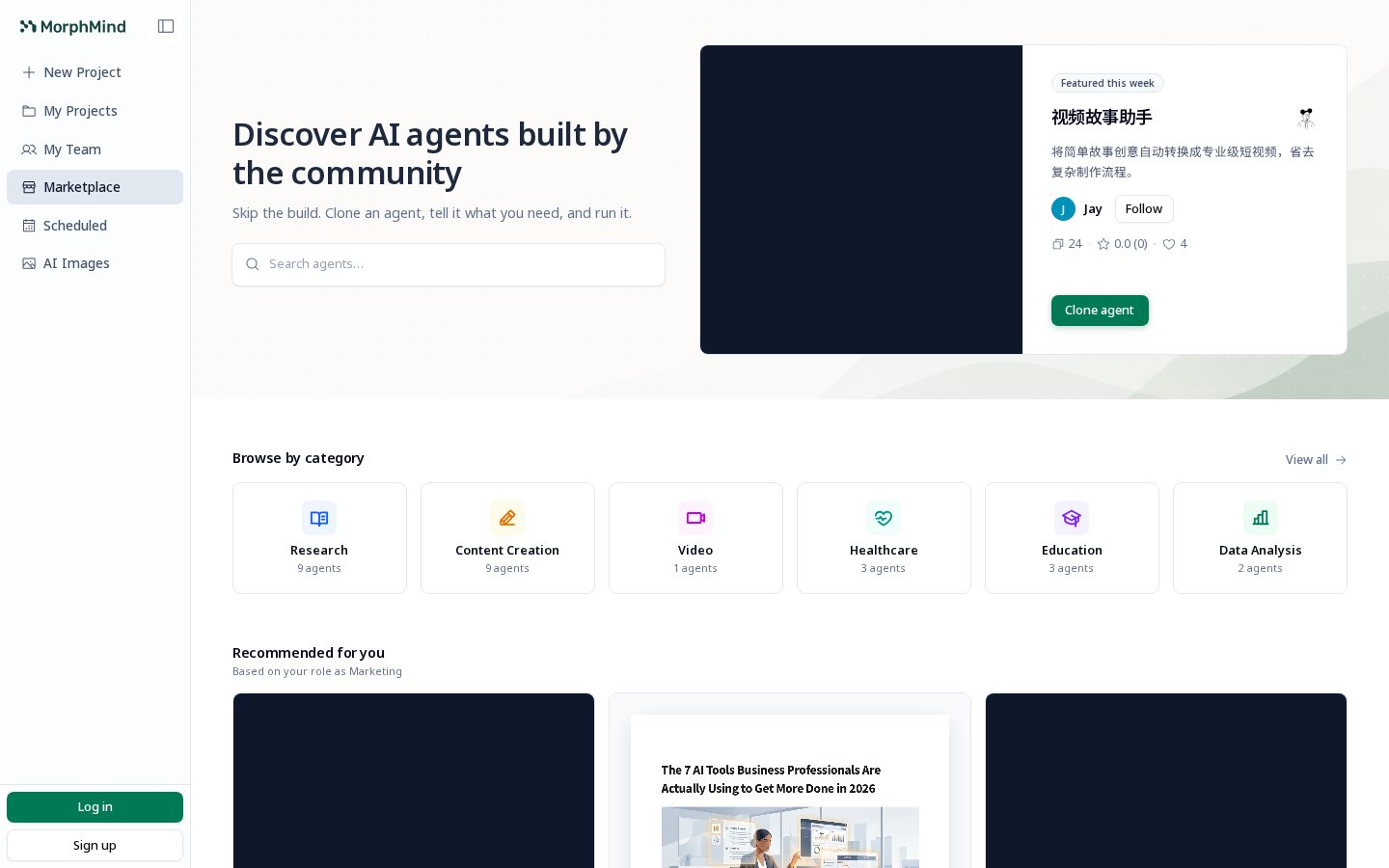Open the Scheduled section
This screenshot has height=868, width=1389.
(95, 226)
